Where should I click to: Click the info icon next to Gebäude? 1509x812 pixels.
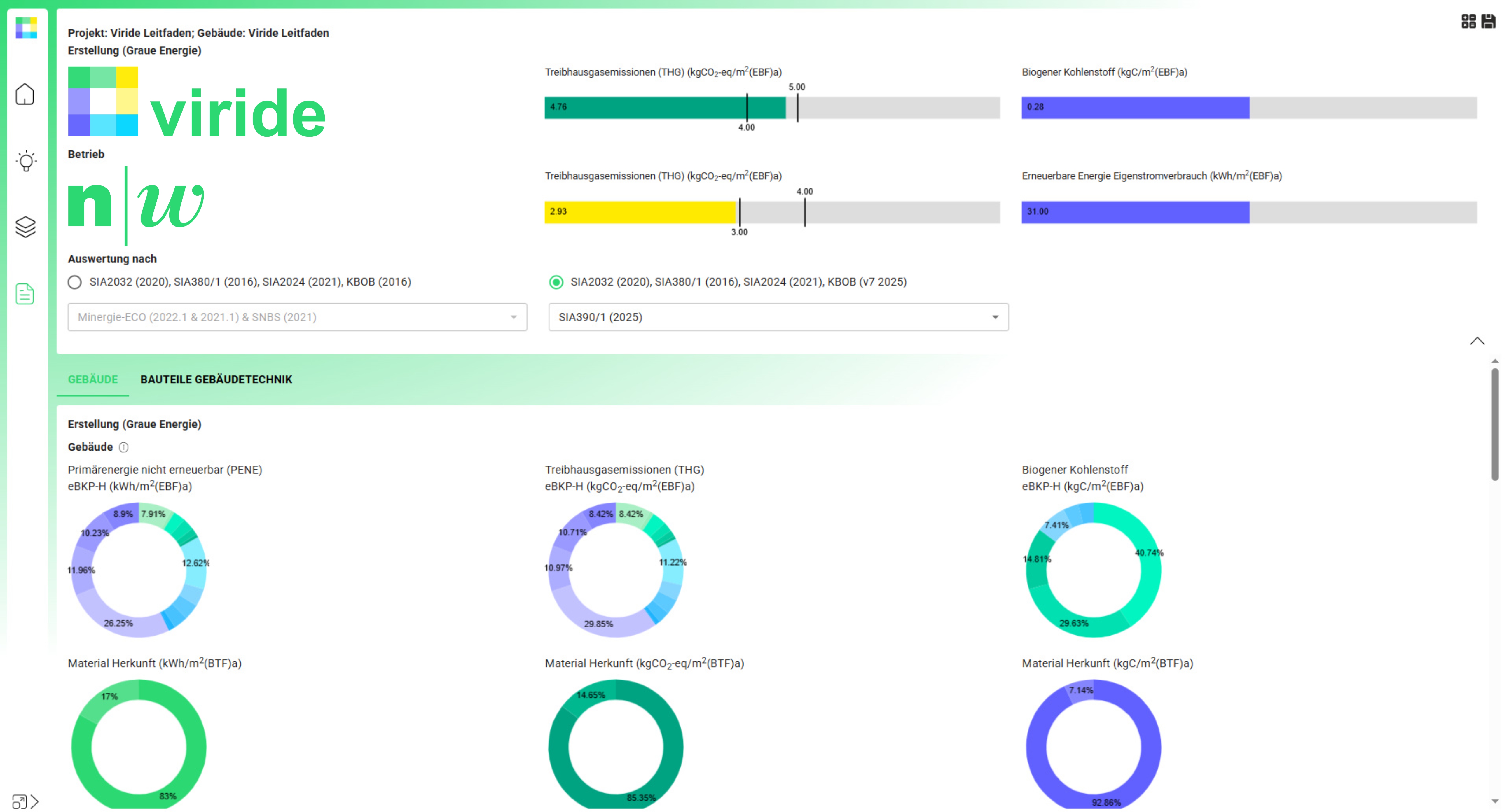pos(124,447)
